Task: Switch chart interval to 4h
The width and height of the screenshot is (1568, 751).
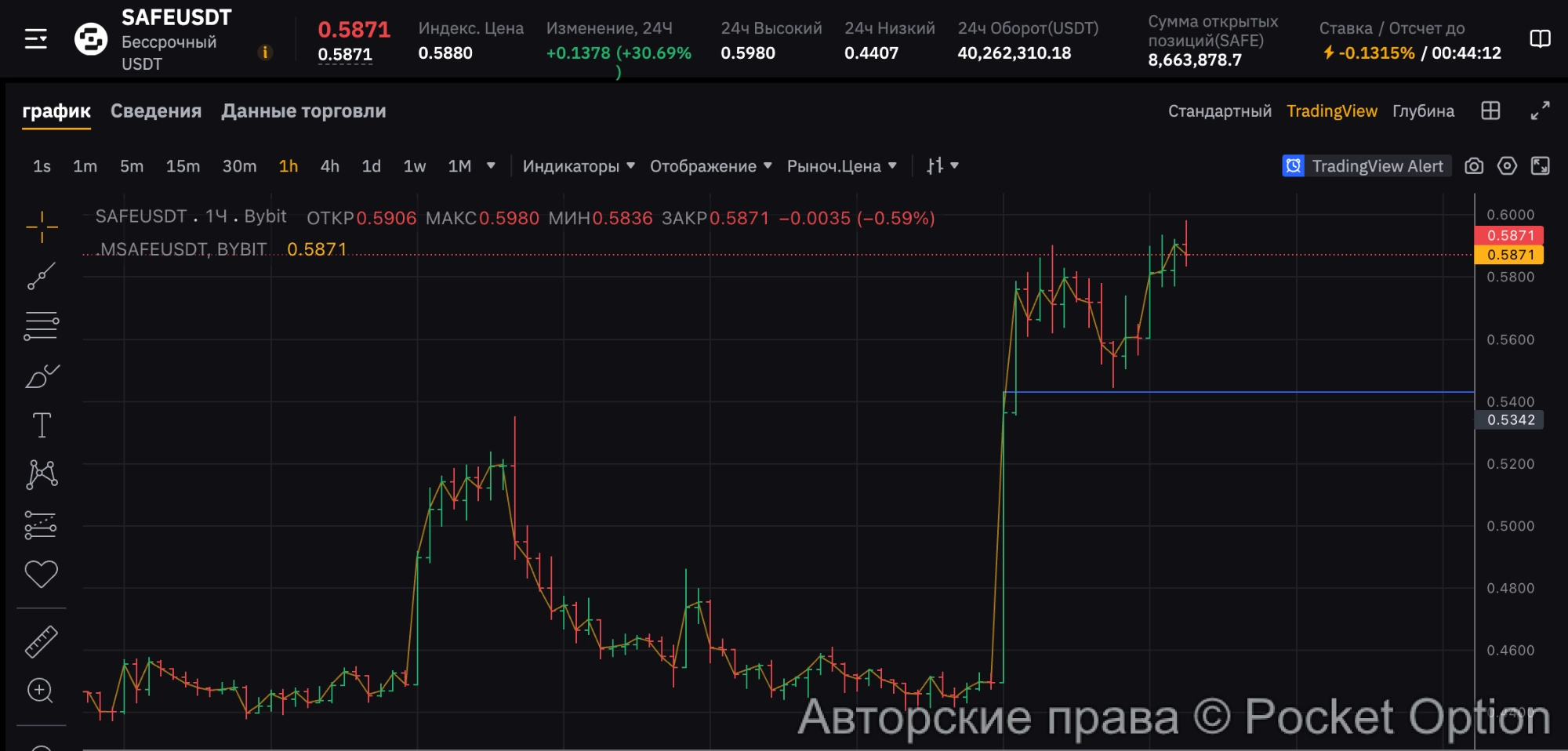Action: pos(329,166)
